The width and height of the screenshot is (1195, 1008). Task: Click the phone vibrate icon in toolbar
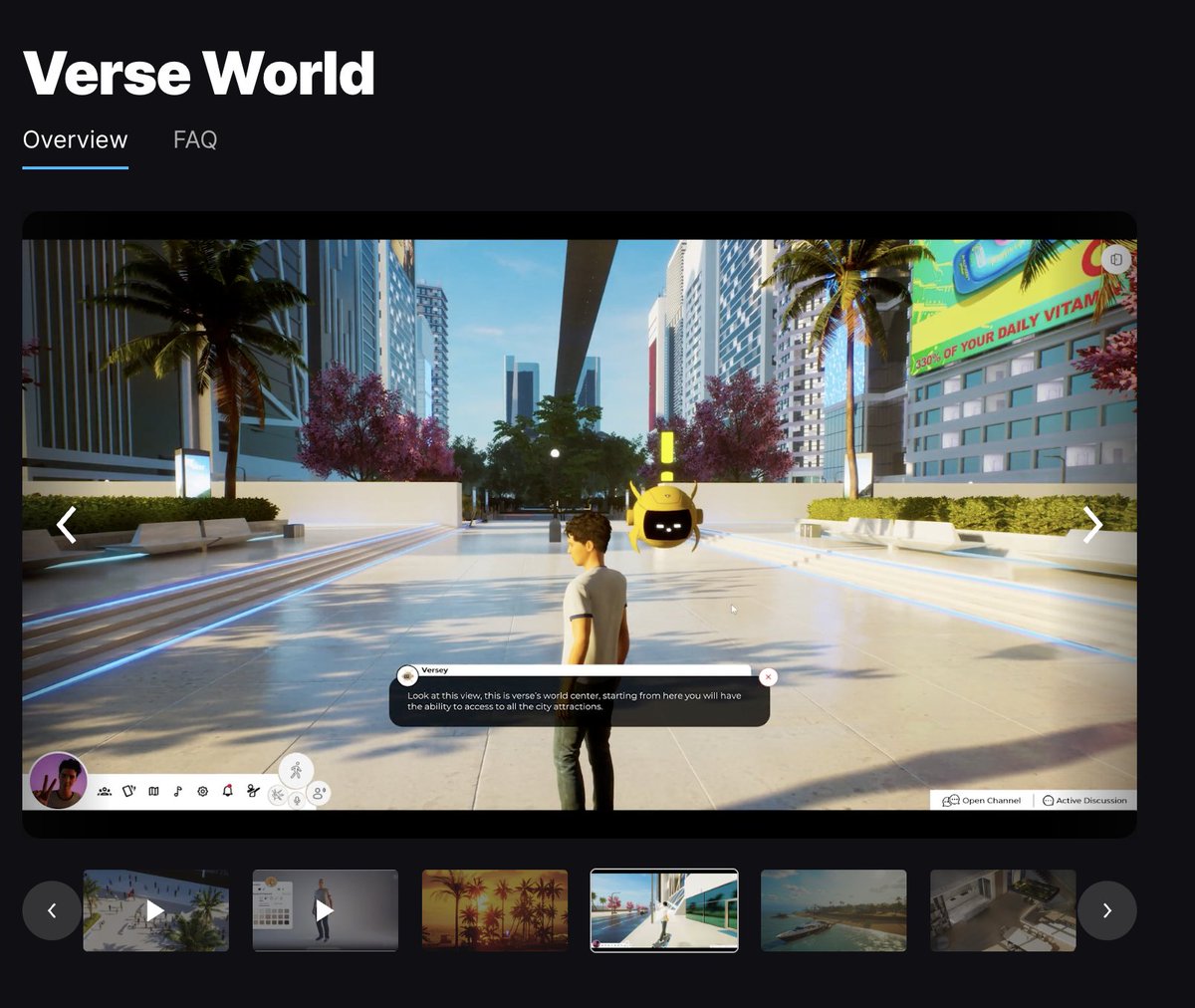128,791
